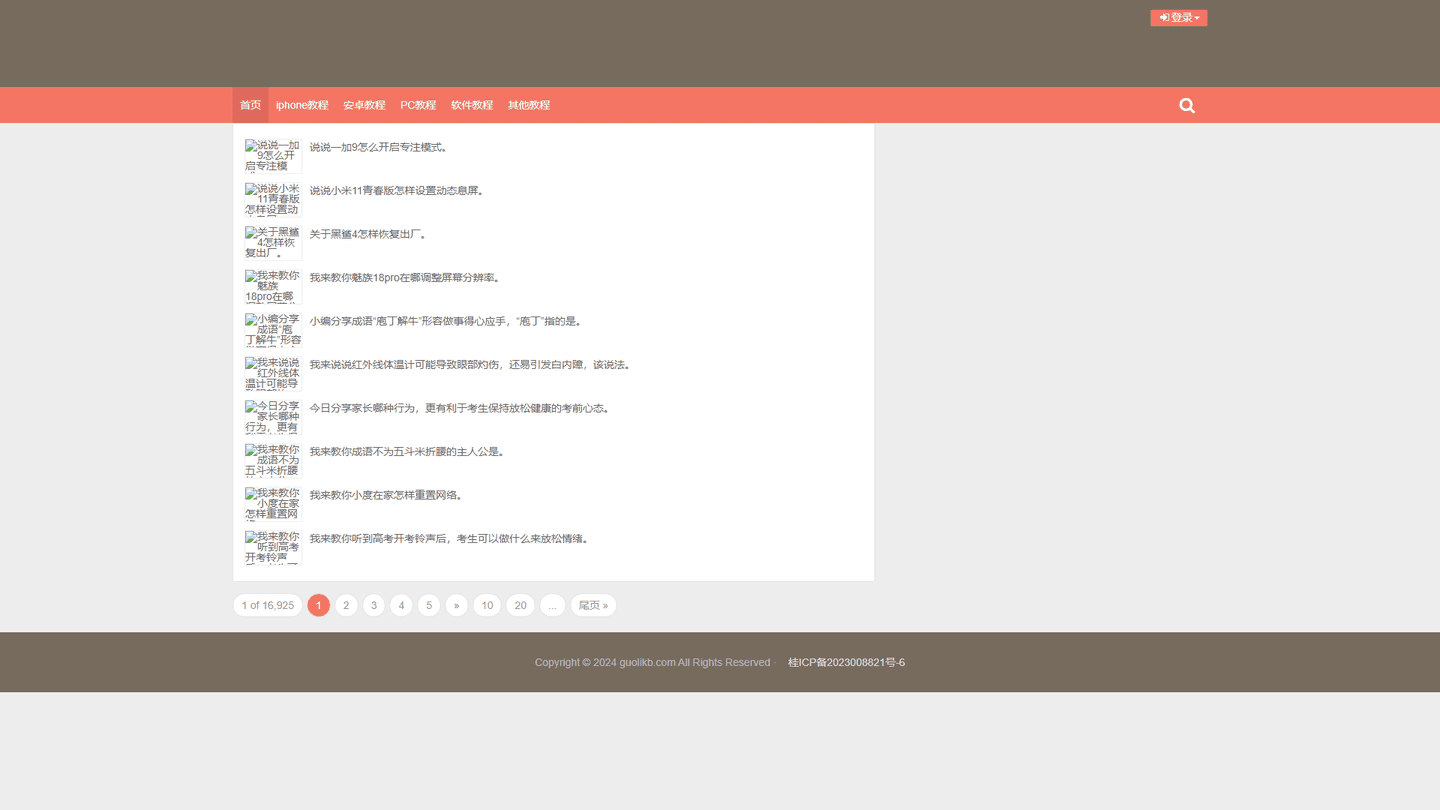Select 其他教程 in navigation

point(529,105)
